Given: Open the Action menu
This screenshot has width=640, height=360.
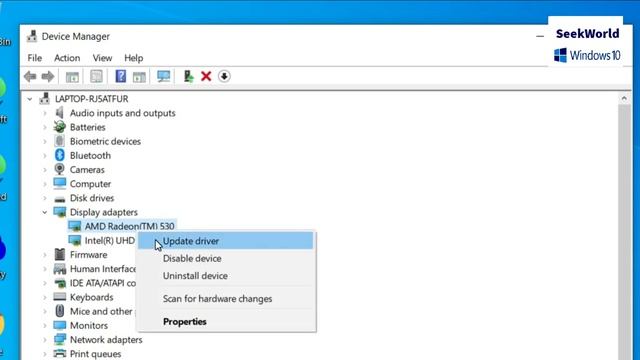Looking at the screenshot, I should tap(67, 58).
